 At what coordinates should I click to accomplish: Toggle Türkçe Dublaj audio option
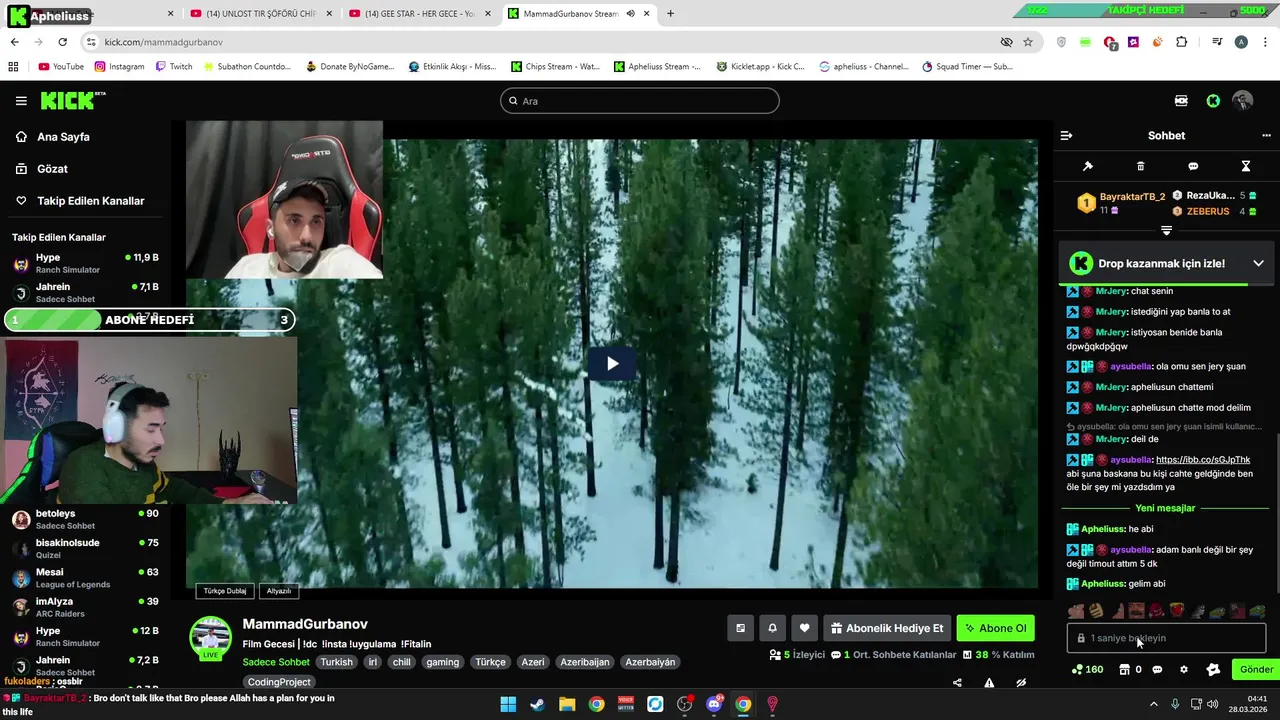(x=225, y=591)
